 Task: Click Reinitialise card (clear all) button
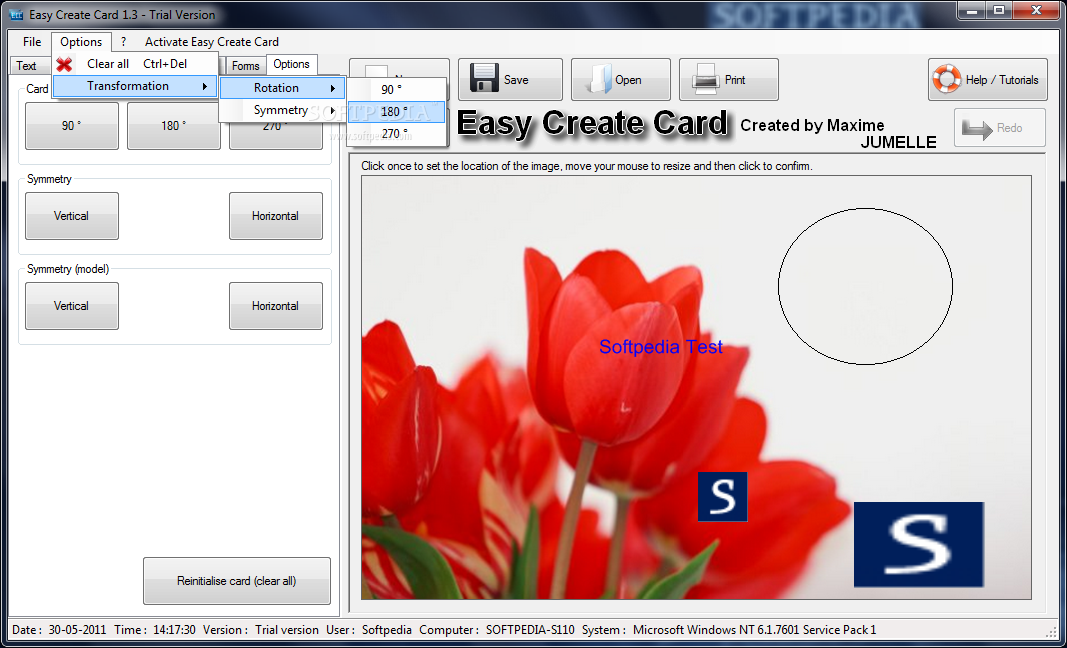click(237, 581)
